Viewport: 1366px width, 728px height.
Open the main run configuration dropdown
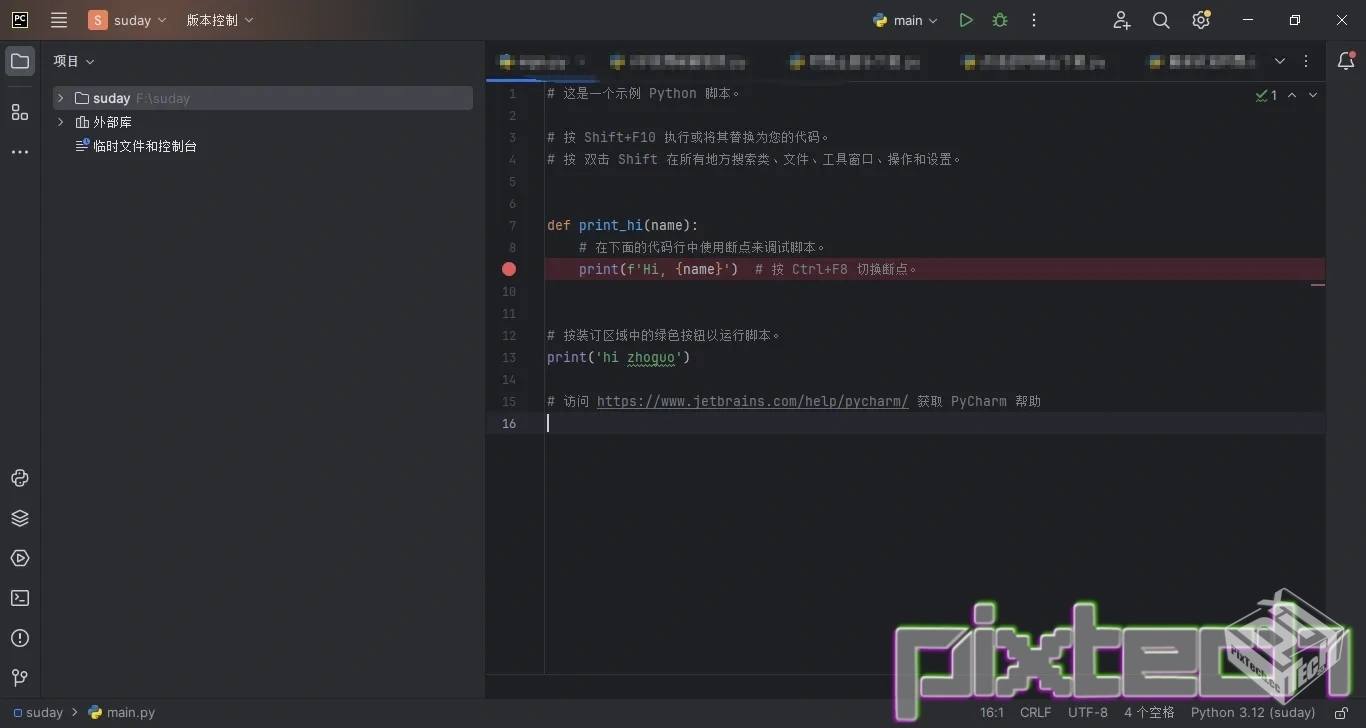click(906, 20)
